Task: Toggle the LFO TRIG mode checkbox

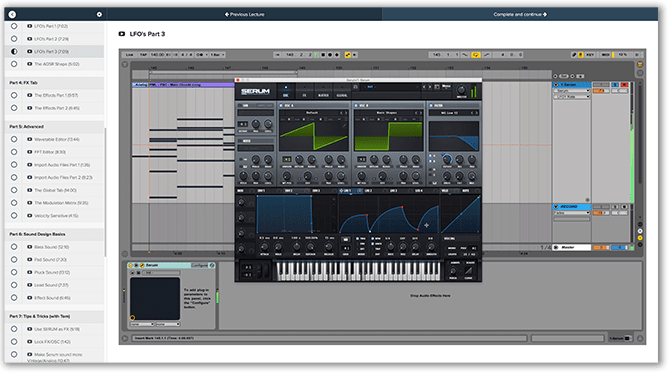Action: click(358, 238)
